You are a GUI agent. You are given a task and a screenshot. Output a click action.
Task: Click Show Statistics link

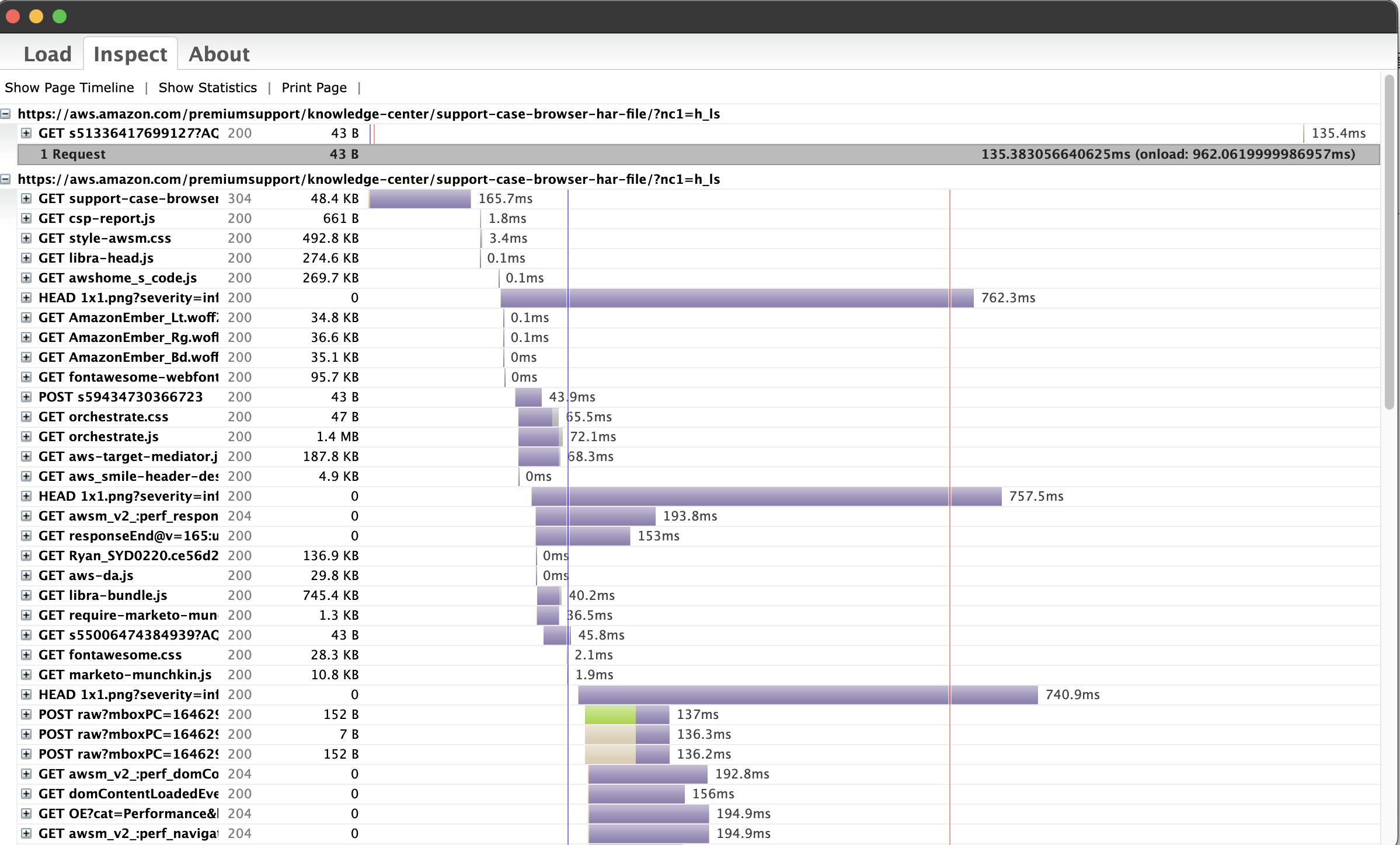(x=207, y=88)
